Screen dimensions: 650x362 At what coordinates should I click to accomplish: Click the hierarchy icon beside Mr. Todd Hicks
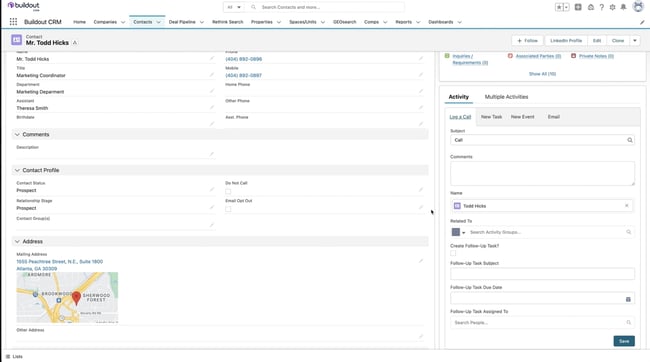(75, 43)
